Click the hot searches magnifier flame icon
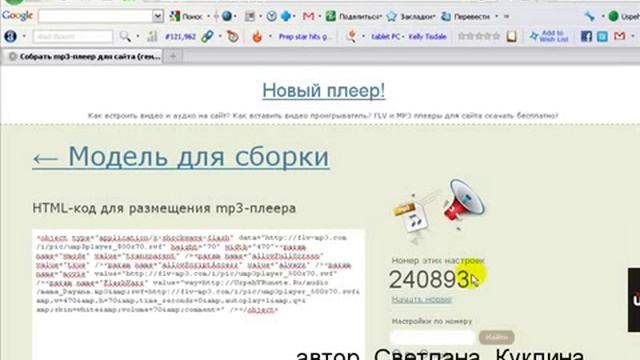The height and width of the screenshot is (360, 640). (351, 36)
